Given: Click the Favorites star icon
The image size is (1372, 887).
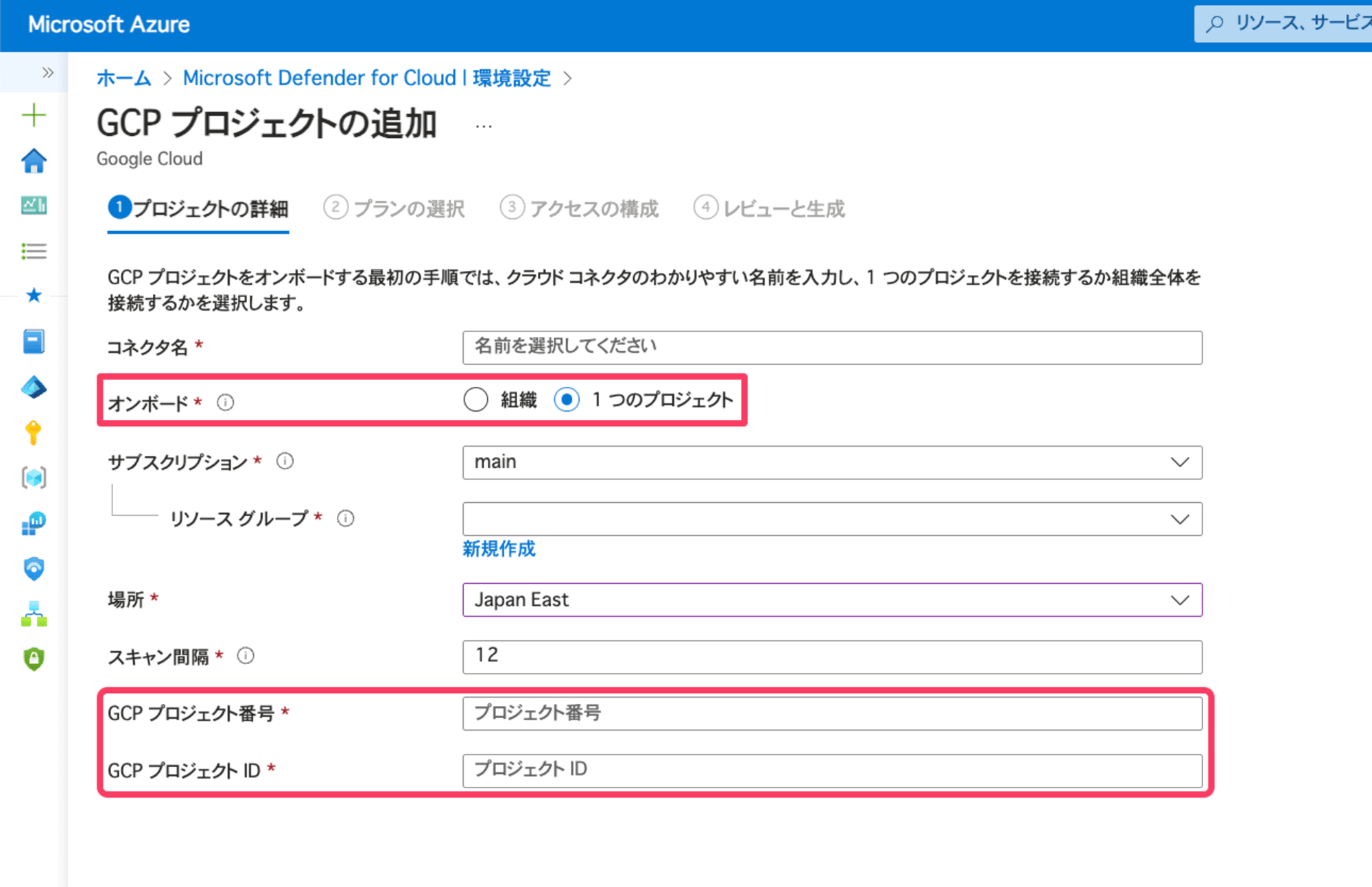Looking at the screenshot, I should pyautogui.click(x=34, y=296).
